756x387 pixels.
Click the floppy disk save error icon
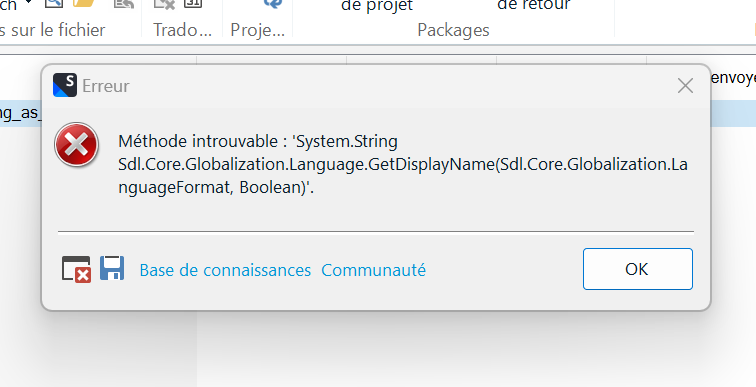(x=112, y=268)
